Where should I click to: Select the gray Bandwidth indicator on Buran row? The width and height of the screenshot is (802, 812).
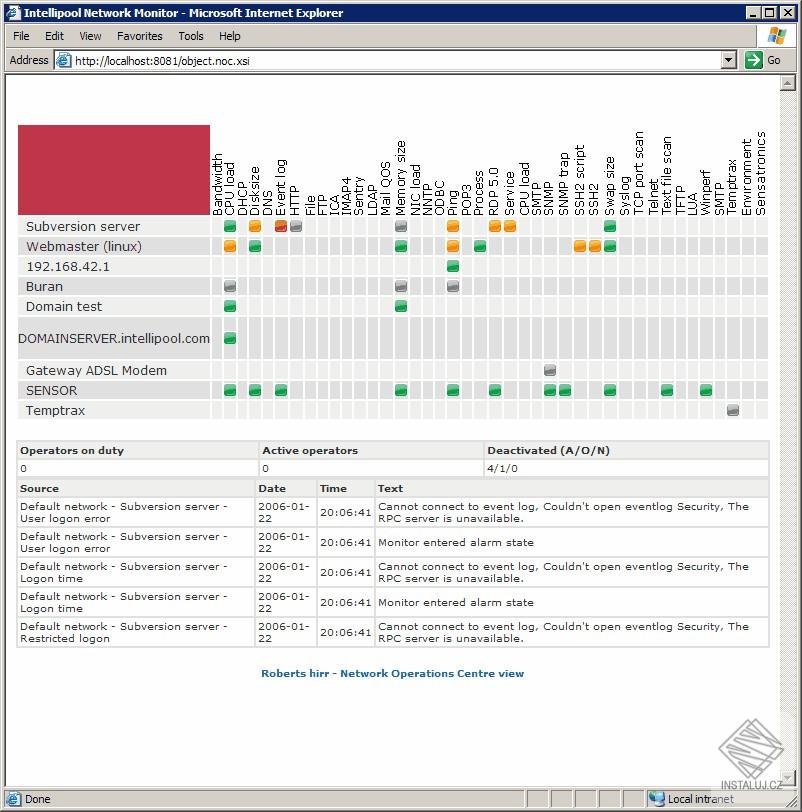pos(230,286)
